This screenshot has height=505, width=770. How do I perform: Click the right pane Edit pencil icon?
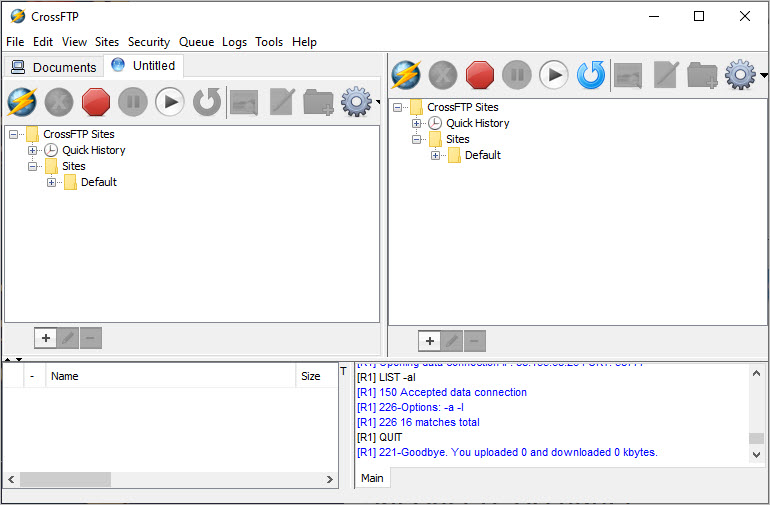click(666, 75)
